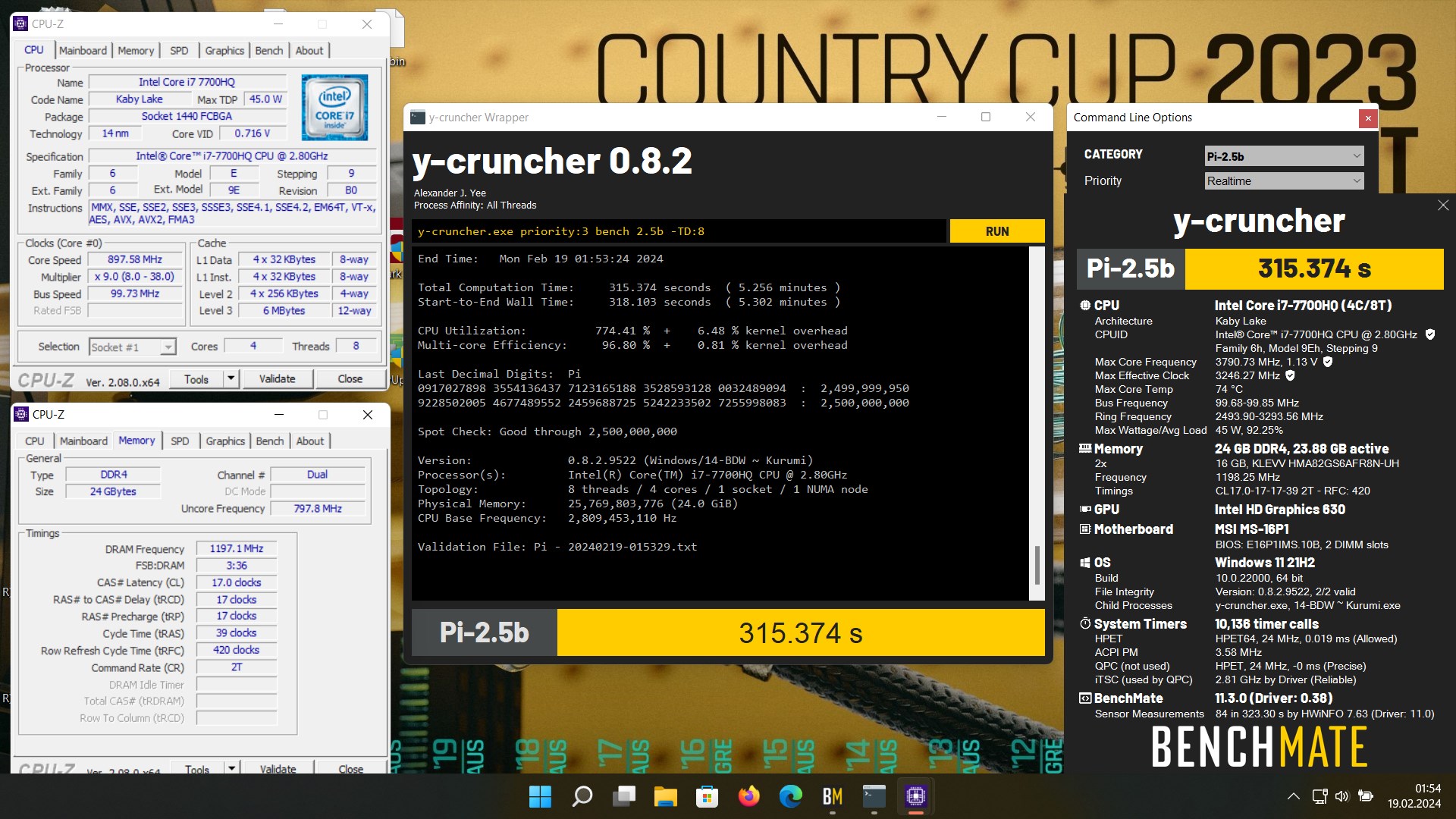This screenshot has height=819, width=1456.
Task: Click the BenchMate section icon beside version
Action: click(1085, 698)
